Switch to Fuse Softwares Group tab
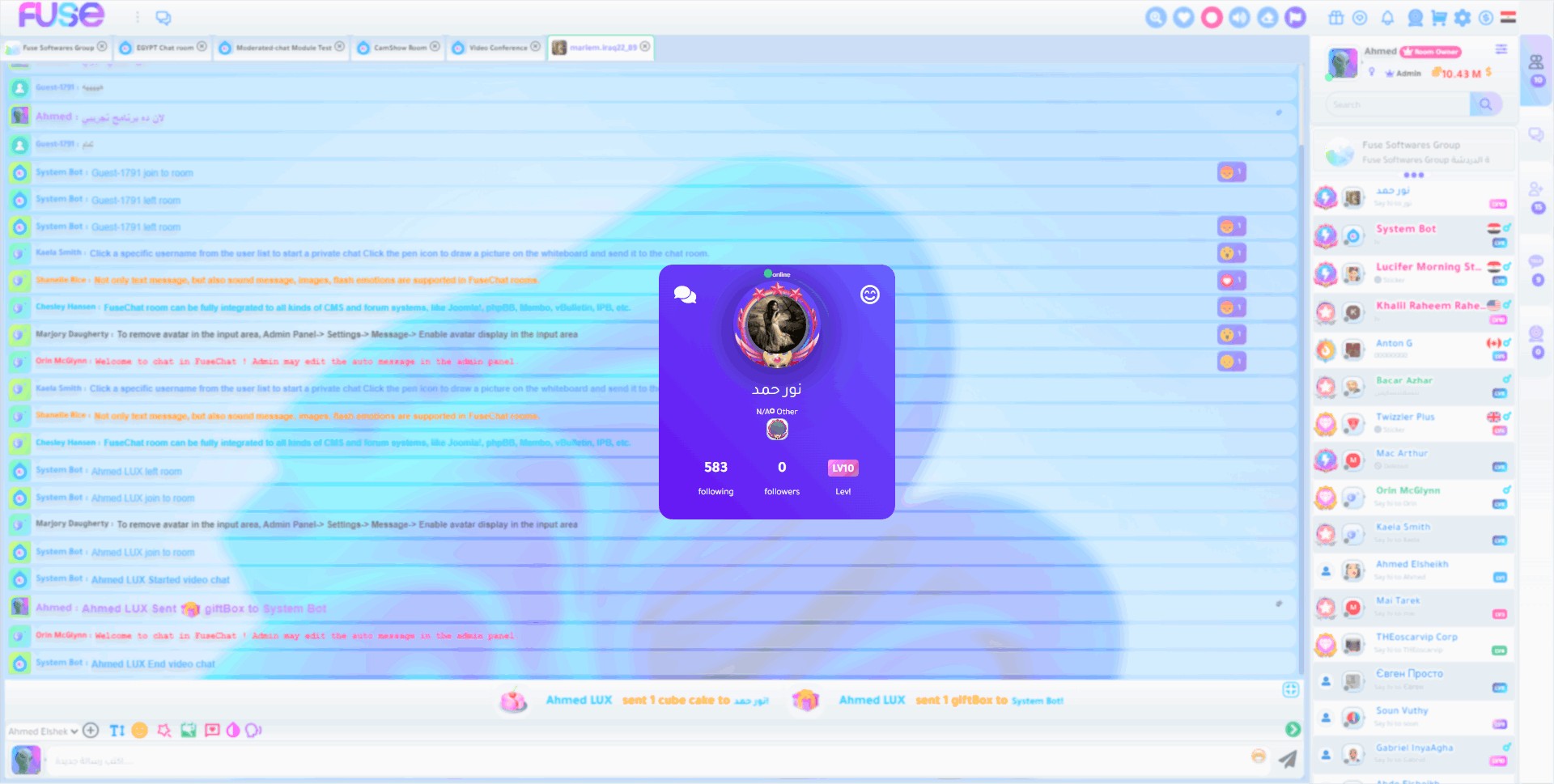Screen dimensions: 1554x784 pyautogui.click(x=57, y=48)
